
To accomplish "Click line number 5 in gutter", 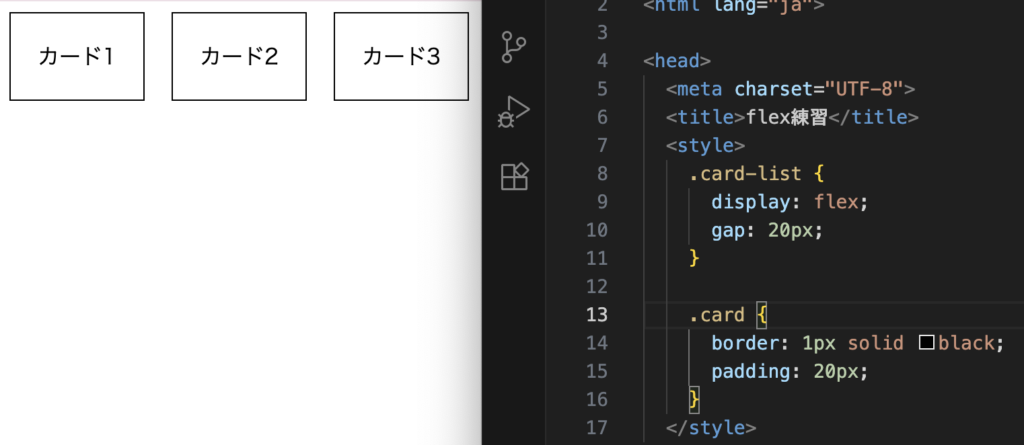I will (x=602, y=89).
